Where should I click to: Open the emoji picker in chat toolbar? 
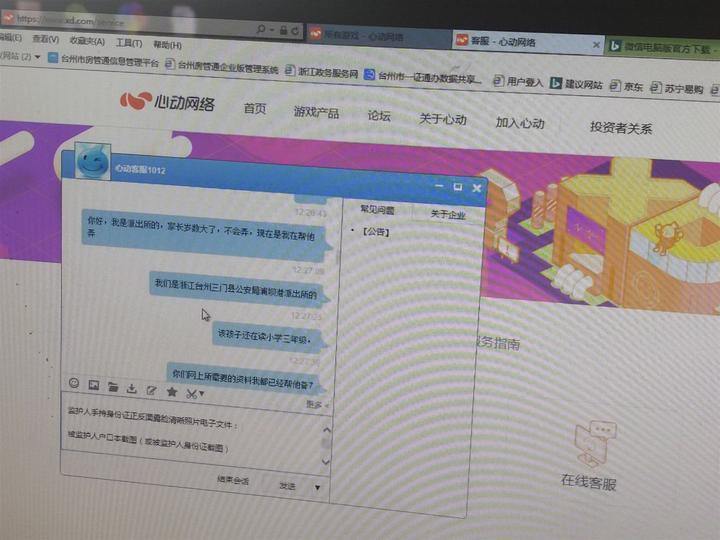74,383
